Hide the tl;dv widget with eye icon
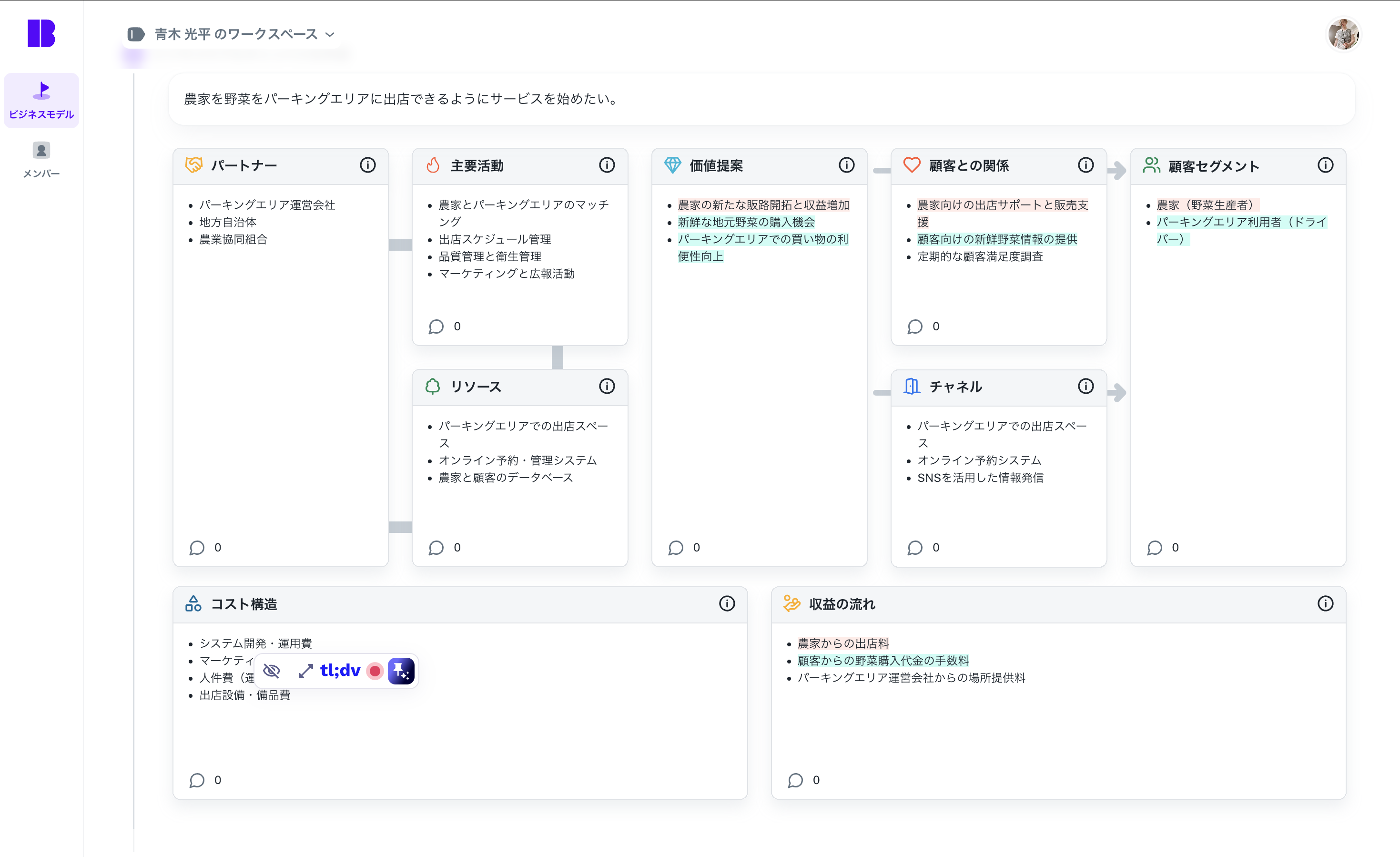Screen dimensions: 1400x857 coord(272,671)
